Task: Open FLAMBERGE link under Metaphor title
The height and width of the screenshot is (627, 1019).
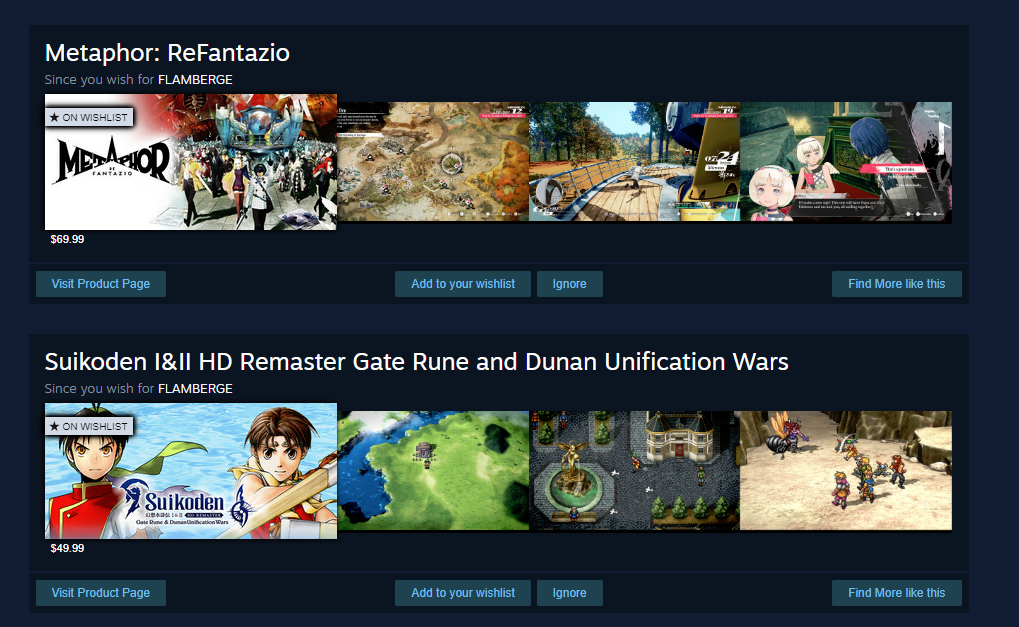Action: (195, 79)
